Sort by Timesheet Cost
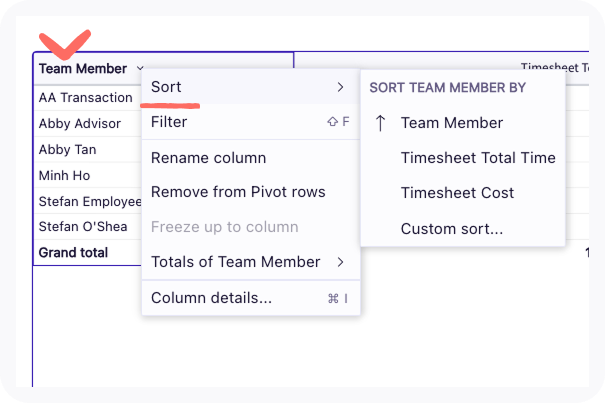The height and width of the screenshot is (403, 605). coord(457,193)
